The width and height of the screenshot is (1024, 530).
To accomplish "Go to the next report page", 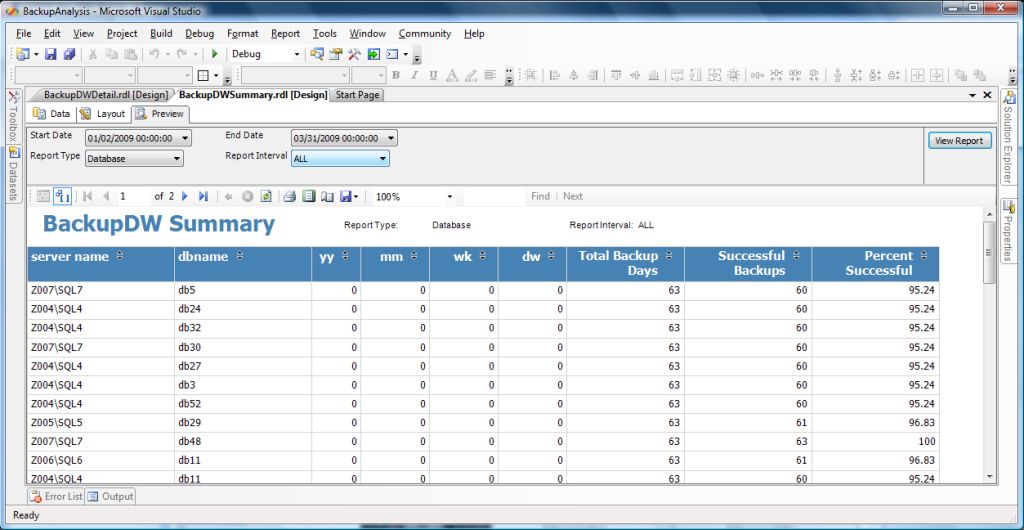I will (x=186, y=197).
